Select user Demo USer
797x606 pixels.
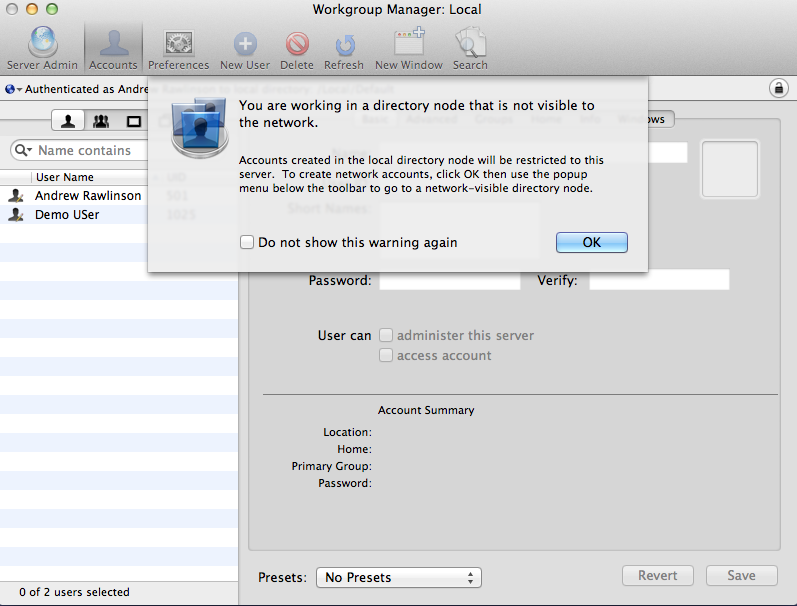tap(67, 215)
